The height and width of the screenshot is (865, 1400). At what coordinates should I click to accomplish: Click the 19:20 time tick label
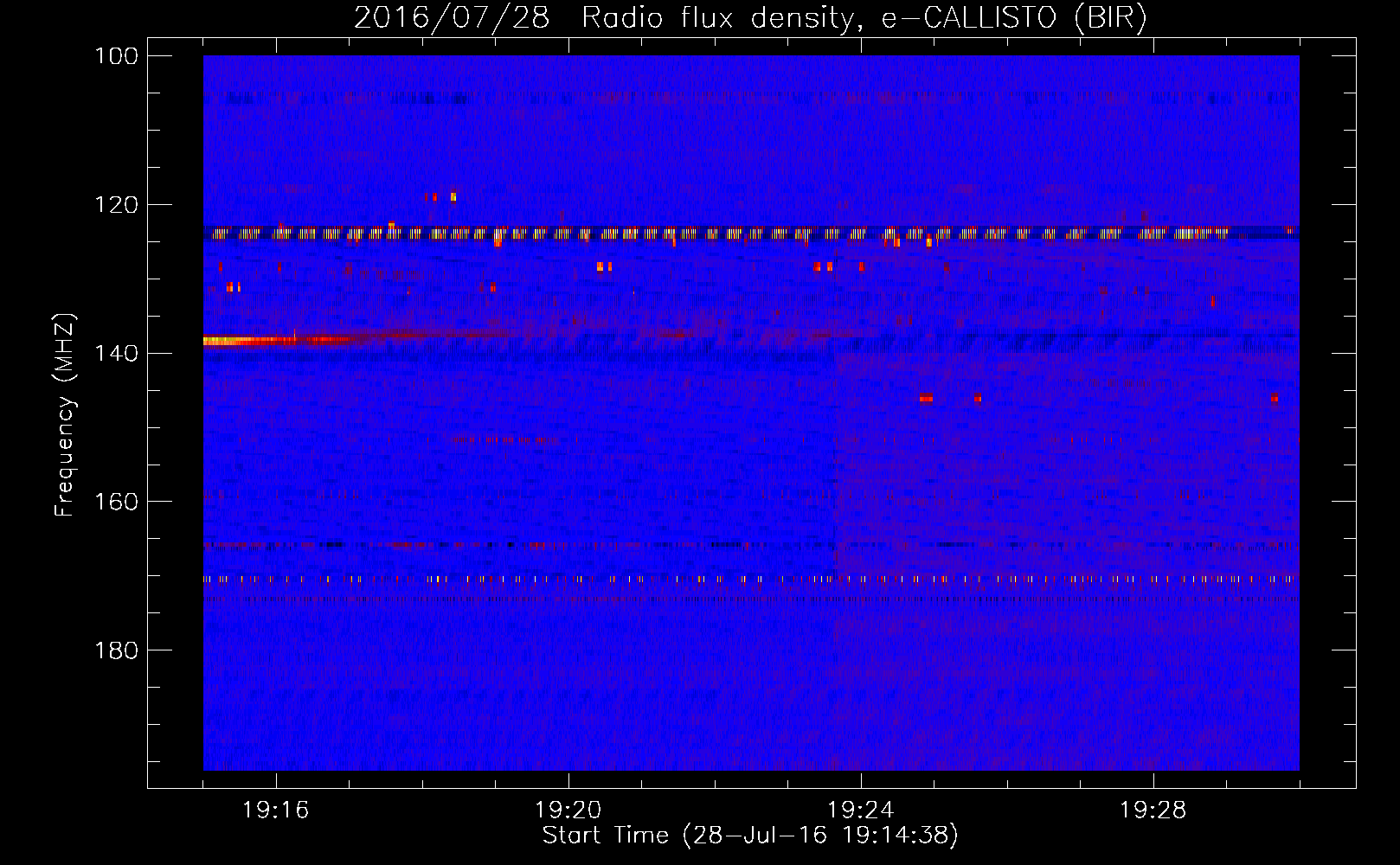[x=568, y=811]
